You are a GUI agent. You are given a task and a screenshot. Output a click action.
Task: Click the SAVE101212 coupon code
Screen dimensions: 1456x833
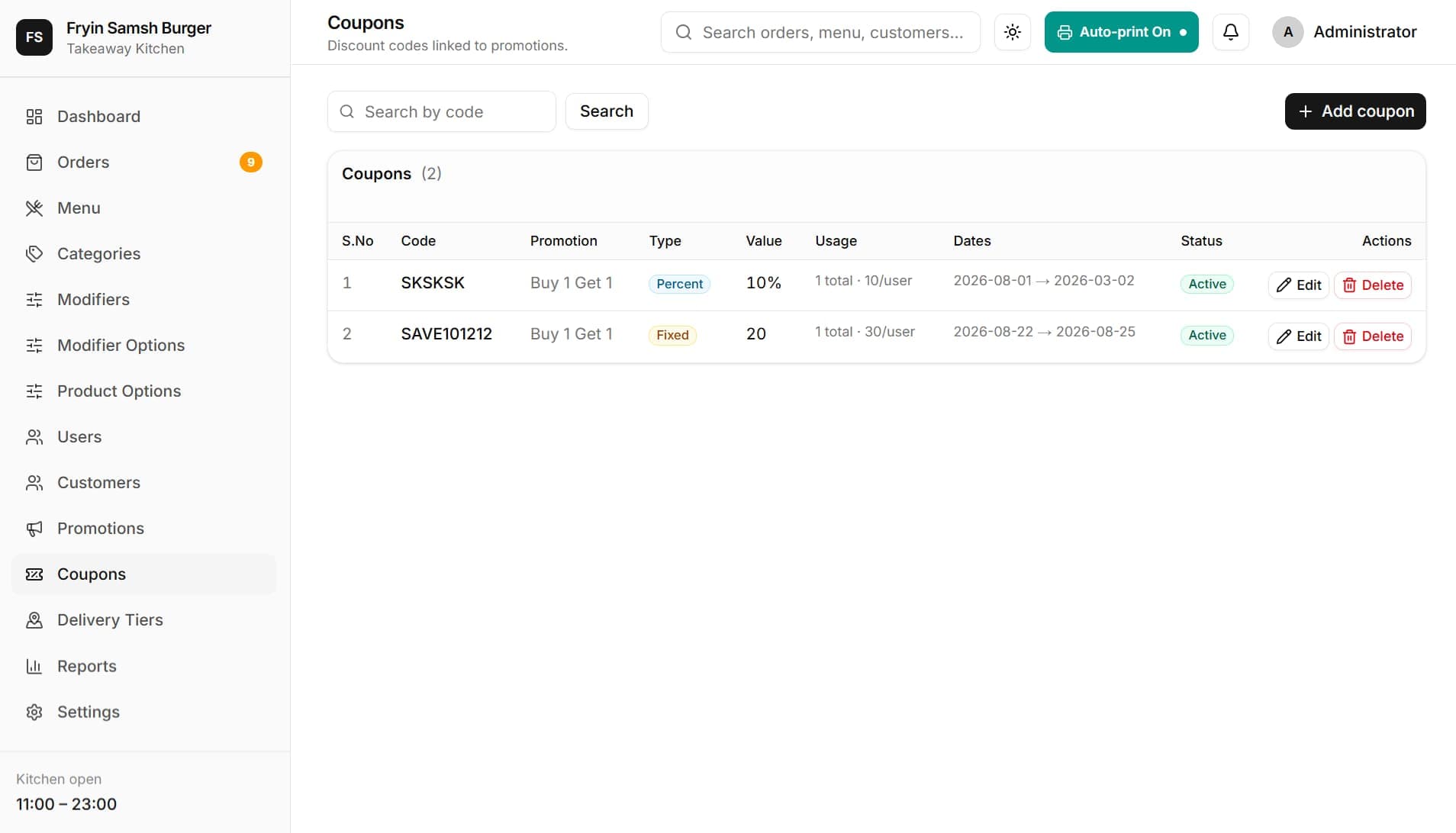(x=446, y=334)
